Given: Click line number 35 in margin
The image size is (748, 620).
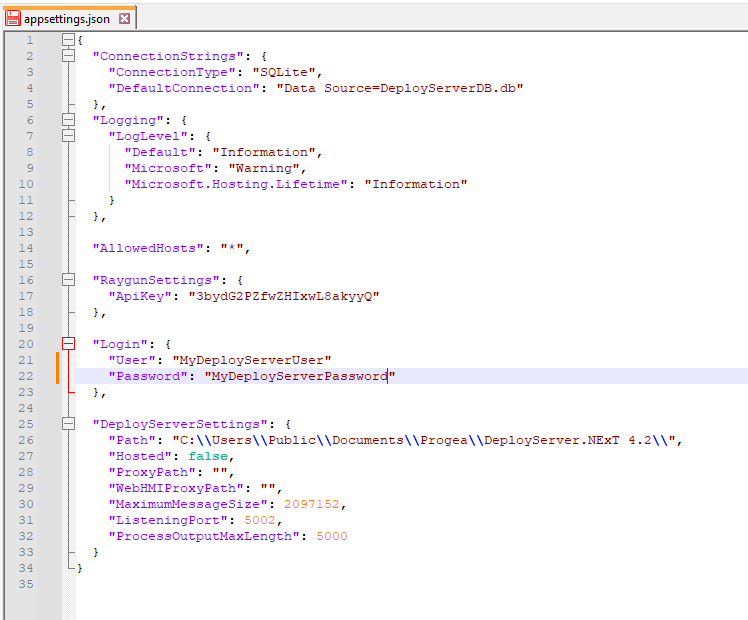Looking at the screenshot, I should pos(26,584).
